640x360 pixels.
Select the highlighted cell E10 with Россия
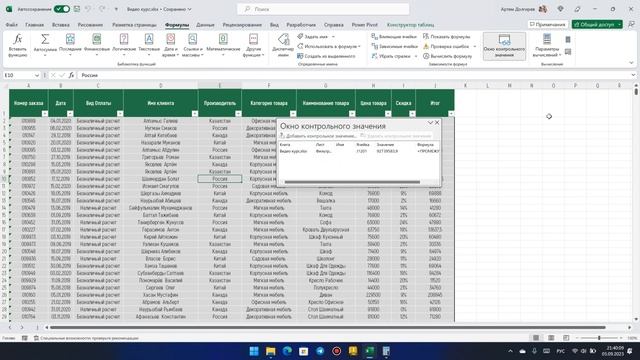(x=220, y=179)
